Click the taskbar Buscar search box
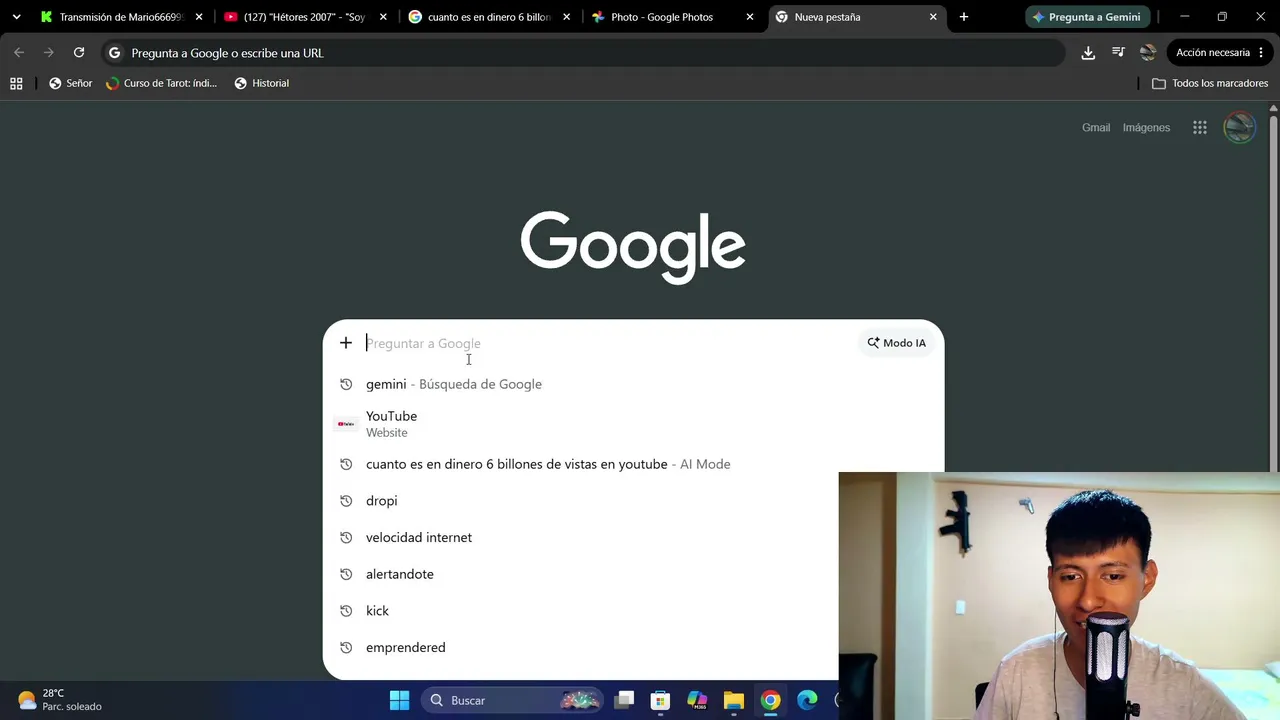This screenshot has height=720, width=1280. [512, 700]
